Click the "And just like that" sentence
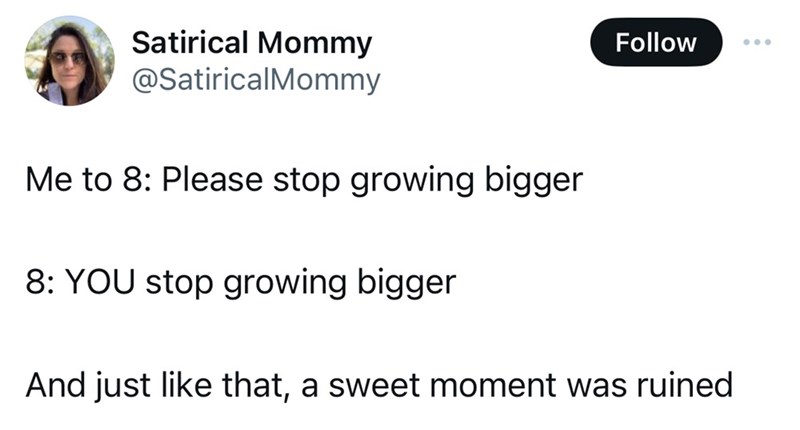The image size is (800, 430). click(x=378, y=383)
